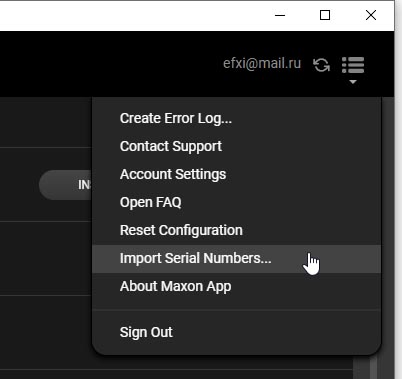The image size is (402, 379).
Task: Select Sign Out from the menu
Action: (x=236, y=332)
